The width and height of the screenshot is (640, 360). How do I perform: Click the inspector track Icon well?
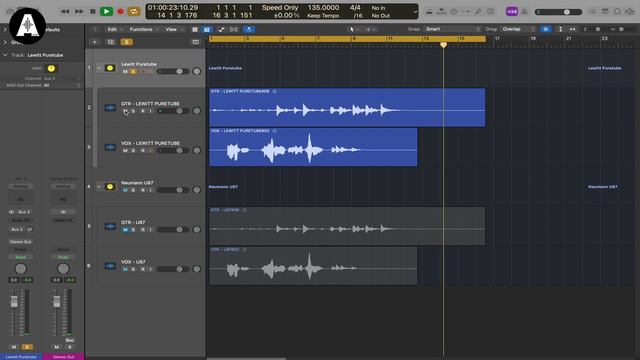point(51,68)
